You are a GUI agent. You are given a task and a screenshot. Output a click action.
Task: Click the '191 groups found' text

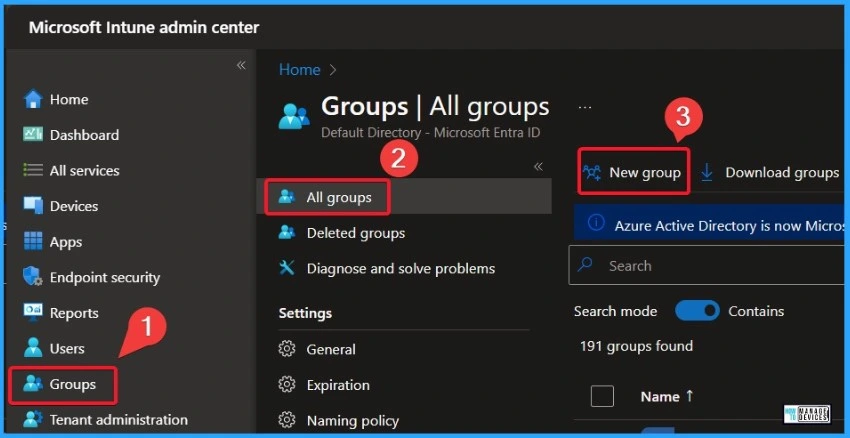[x=636, y=346]
